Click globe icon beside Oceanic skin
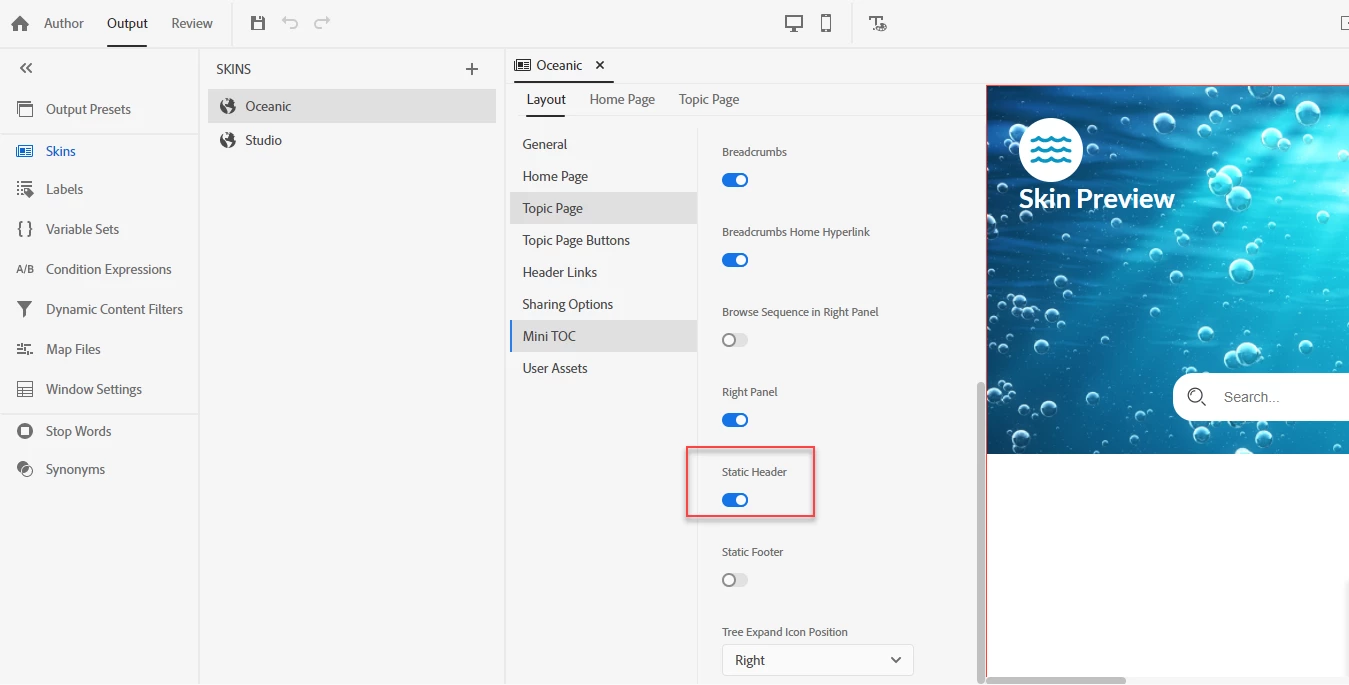The image size is (1349, 685). coord(228,106)
